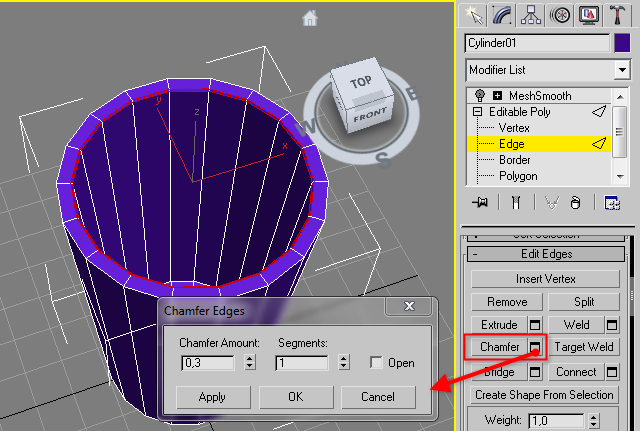Enable the Open checkbox
Image resolution: width=640 pixels, height=431 pixels.
tap(376, 362)
